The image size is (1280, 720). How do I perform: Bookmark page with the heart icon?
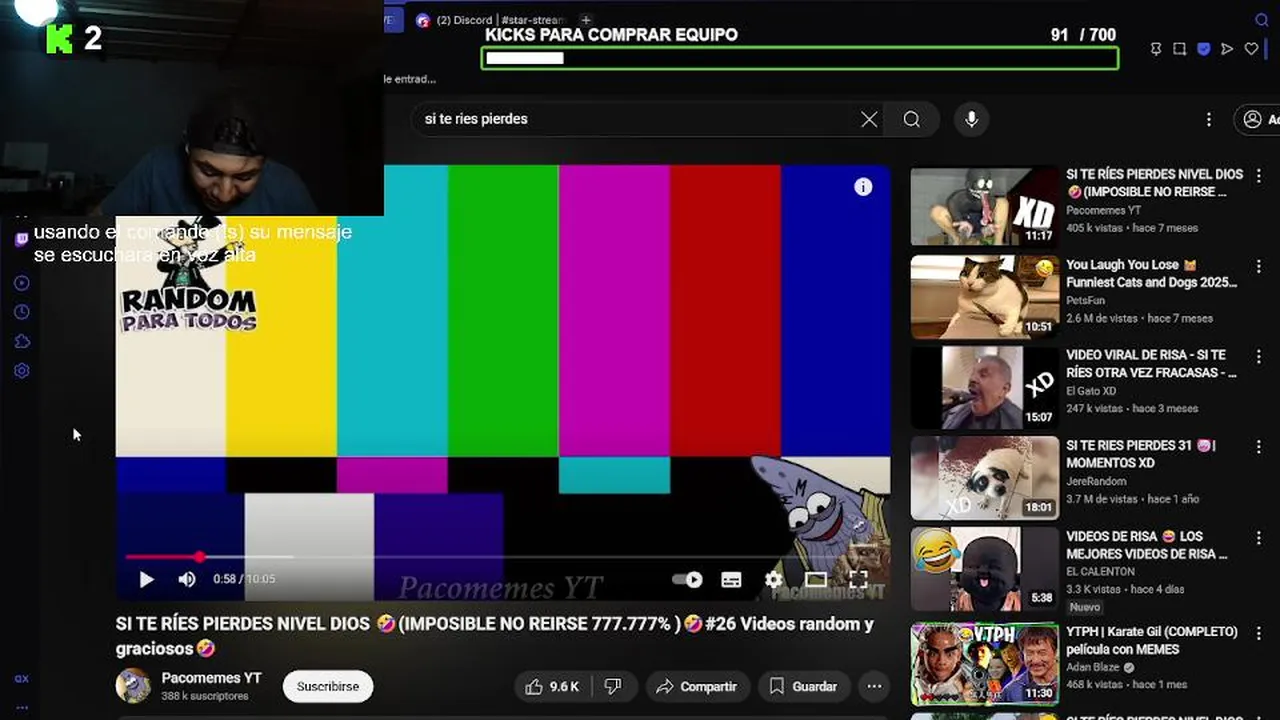[x=1251, y=49]
